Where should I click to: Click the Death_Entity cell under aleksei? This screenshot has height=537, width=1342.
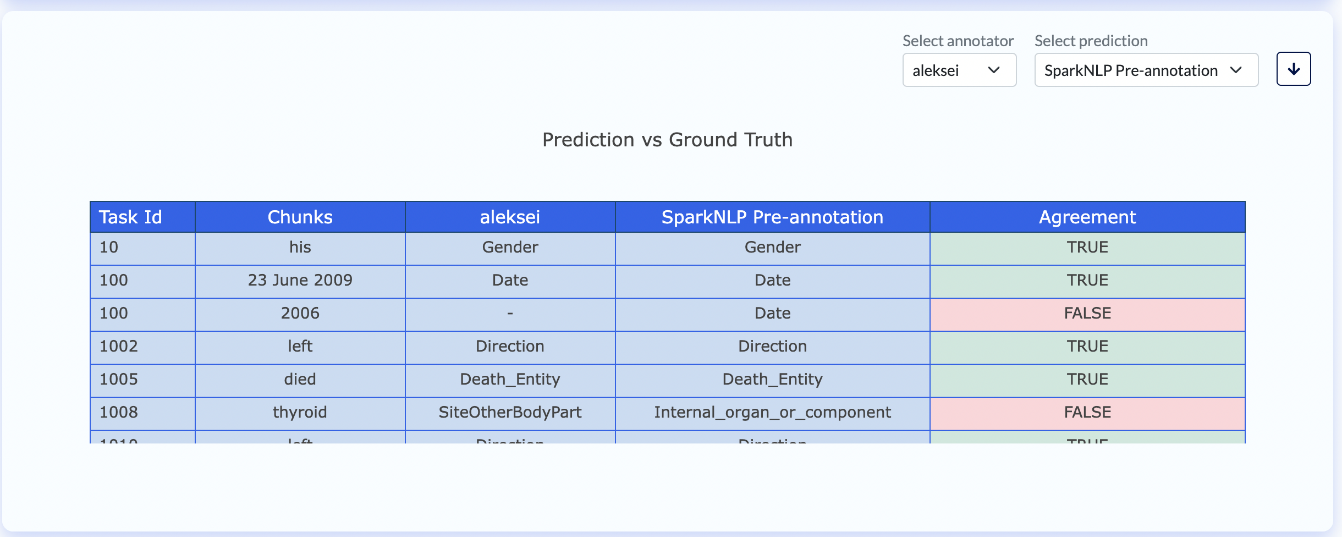510,380
